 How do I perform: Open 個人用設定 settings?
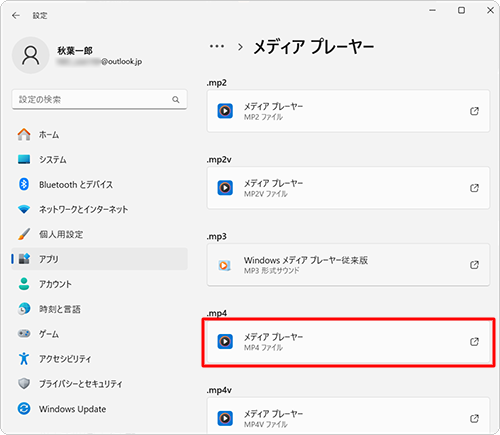(x=99, y=234)
